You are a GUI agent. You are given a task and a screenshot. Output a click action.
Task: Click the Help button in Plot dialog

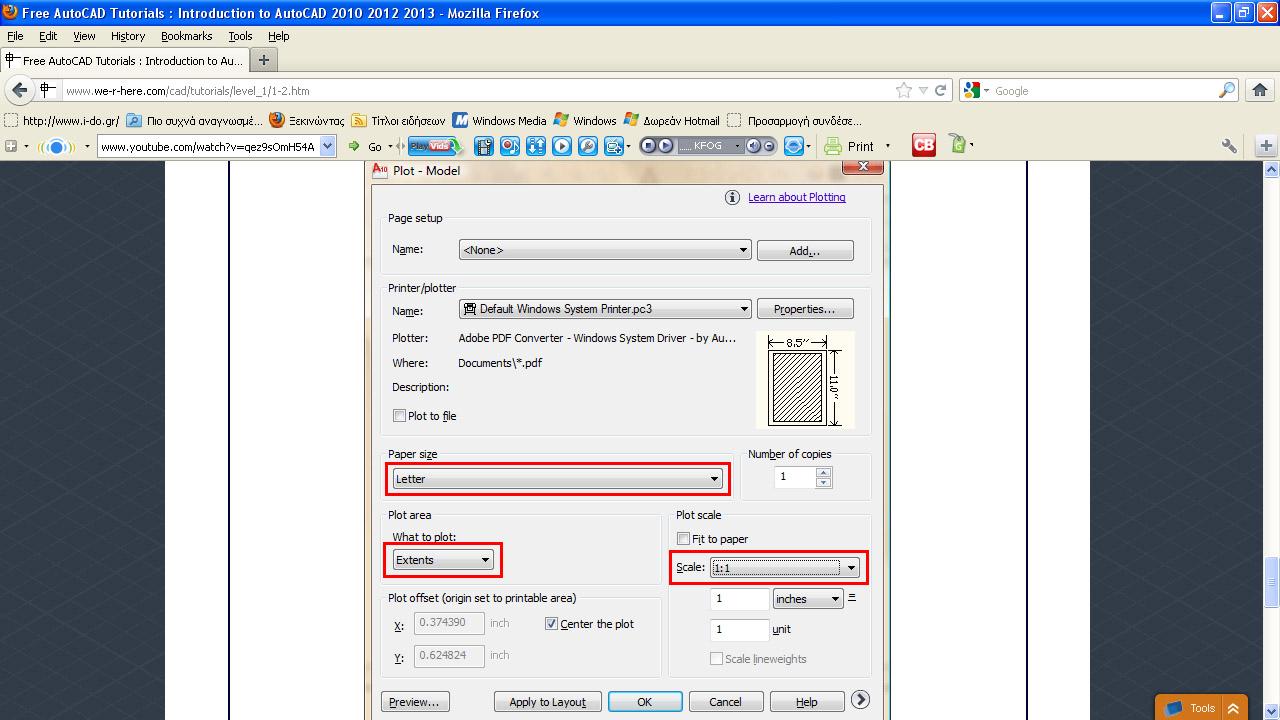click(807, 702)
